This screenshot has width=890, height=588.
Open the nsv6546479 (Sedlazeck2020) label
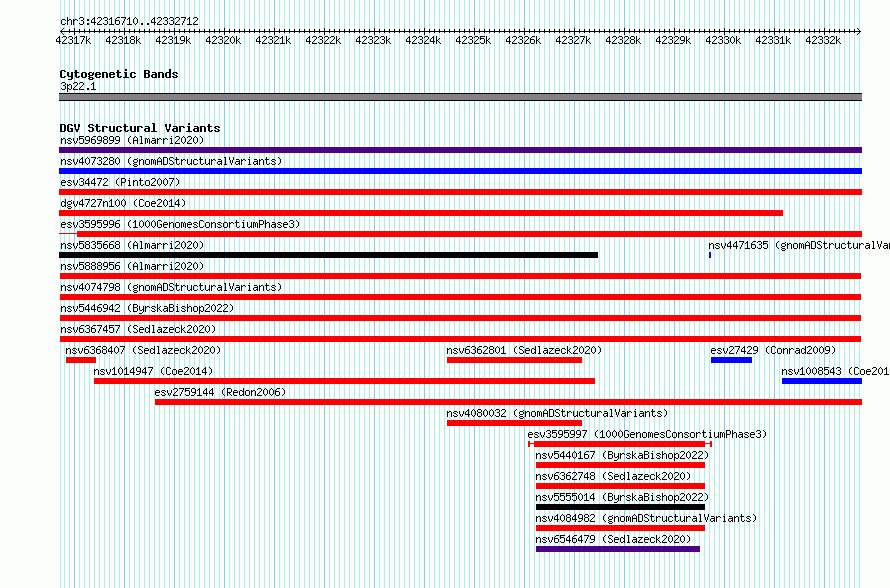coord(613,539)
